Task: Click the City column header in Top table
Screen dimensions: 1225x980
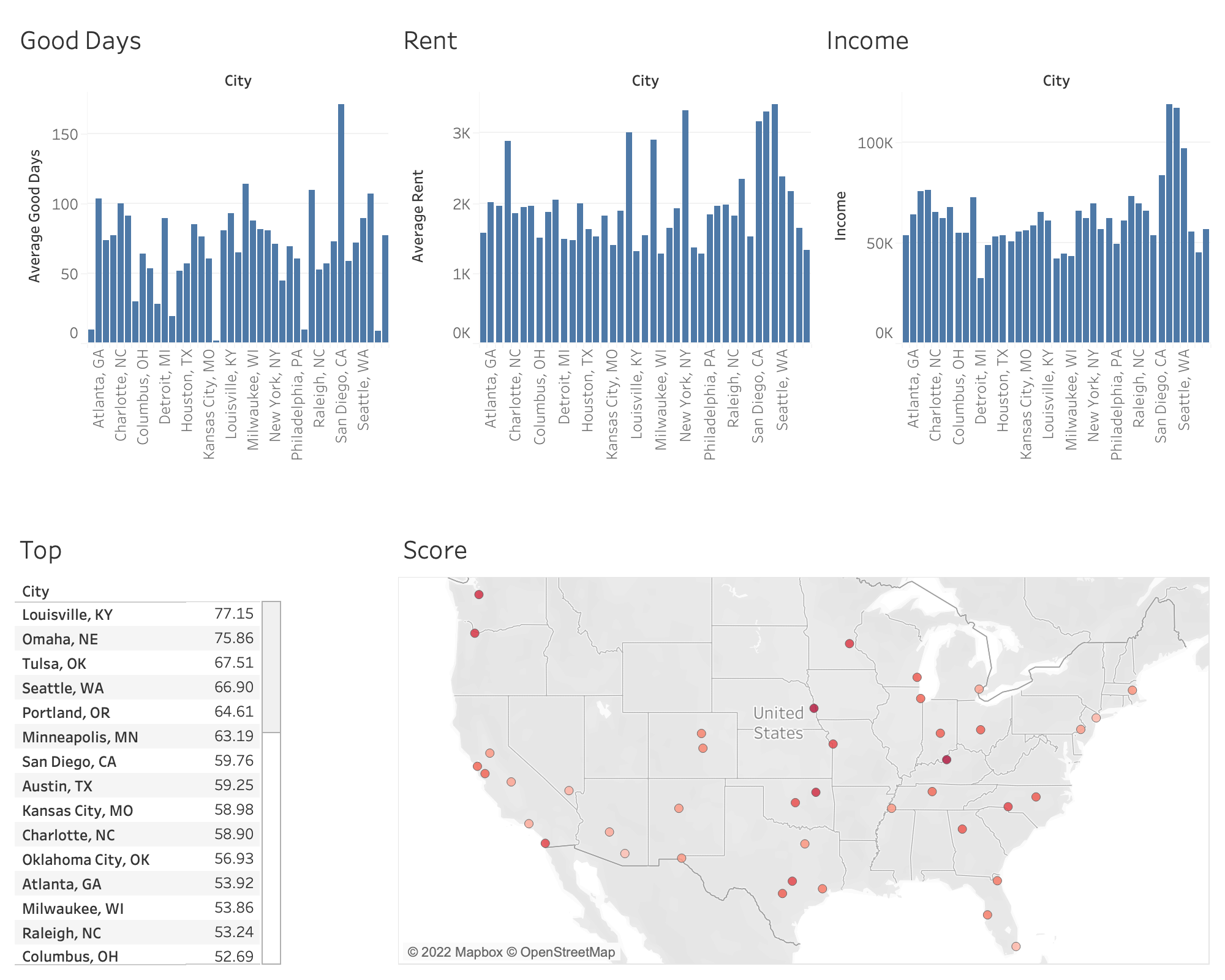Action: [x=36, y=592]
